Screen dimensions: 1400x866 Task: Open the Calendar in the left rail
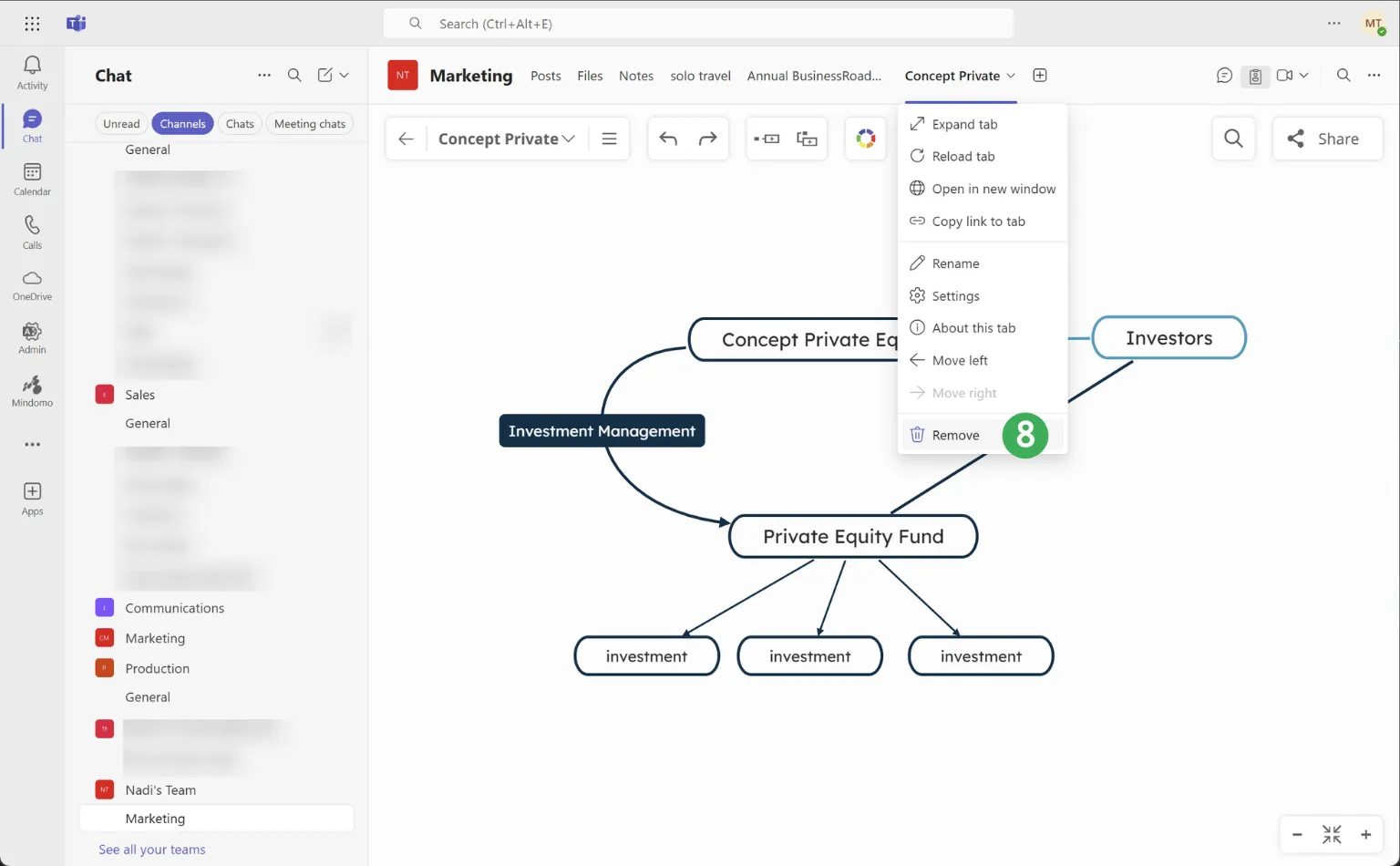coord(32,178)
